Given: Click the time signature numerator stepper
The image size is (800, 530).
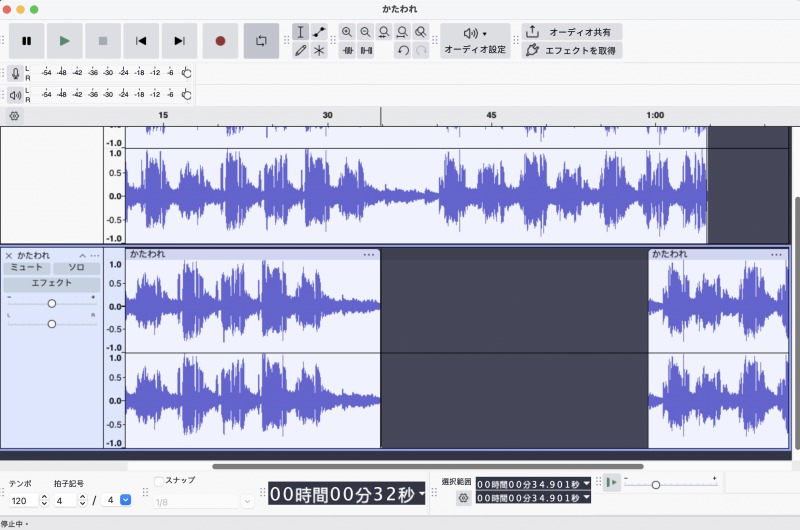Looking at the screenshot, I should click(83, 500).
